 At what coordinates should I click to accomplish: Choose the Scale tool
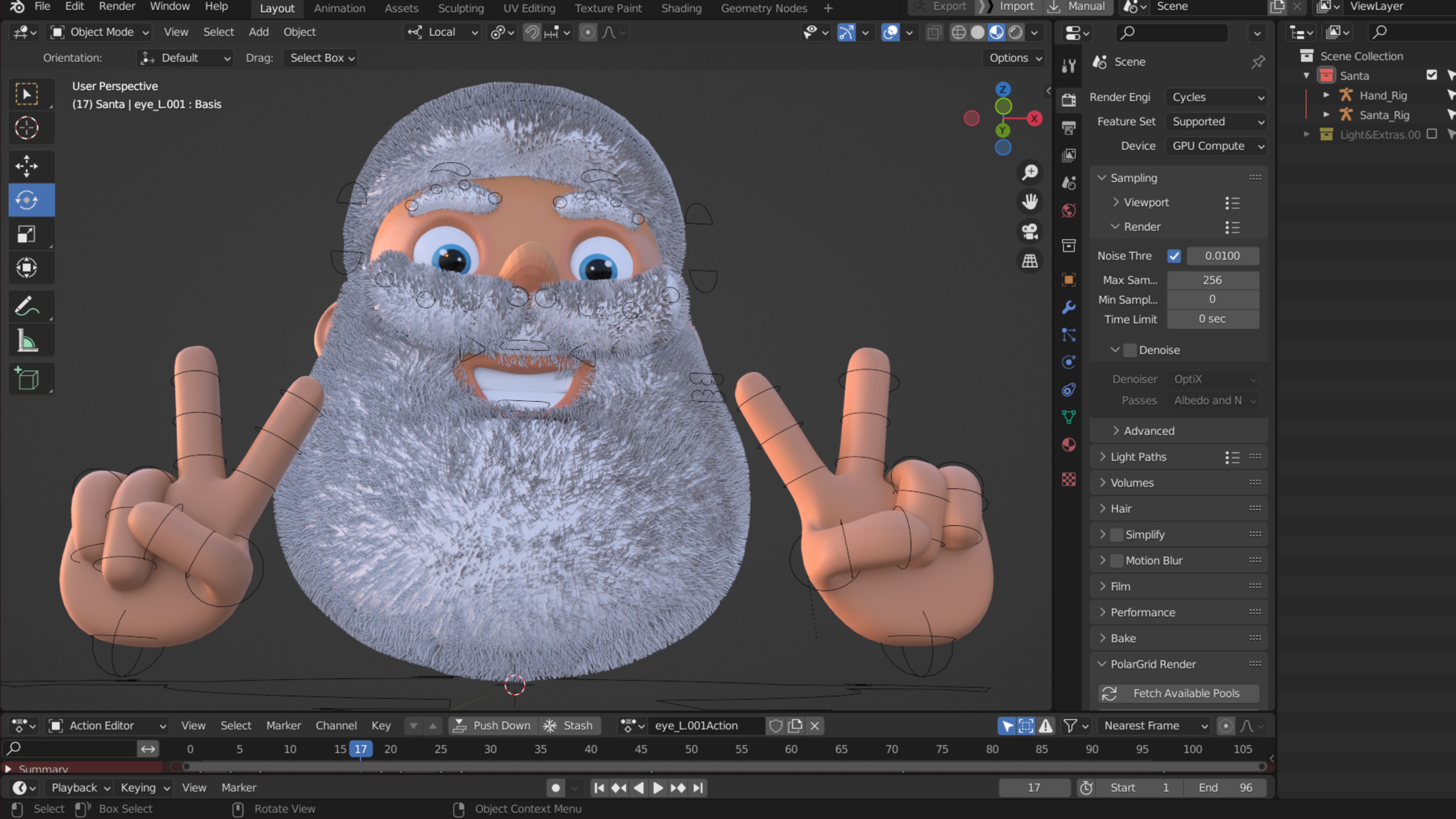click(27, 234)
